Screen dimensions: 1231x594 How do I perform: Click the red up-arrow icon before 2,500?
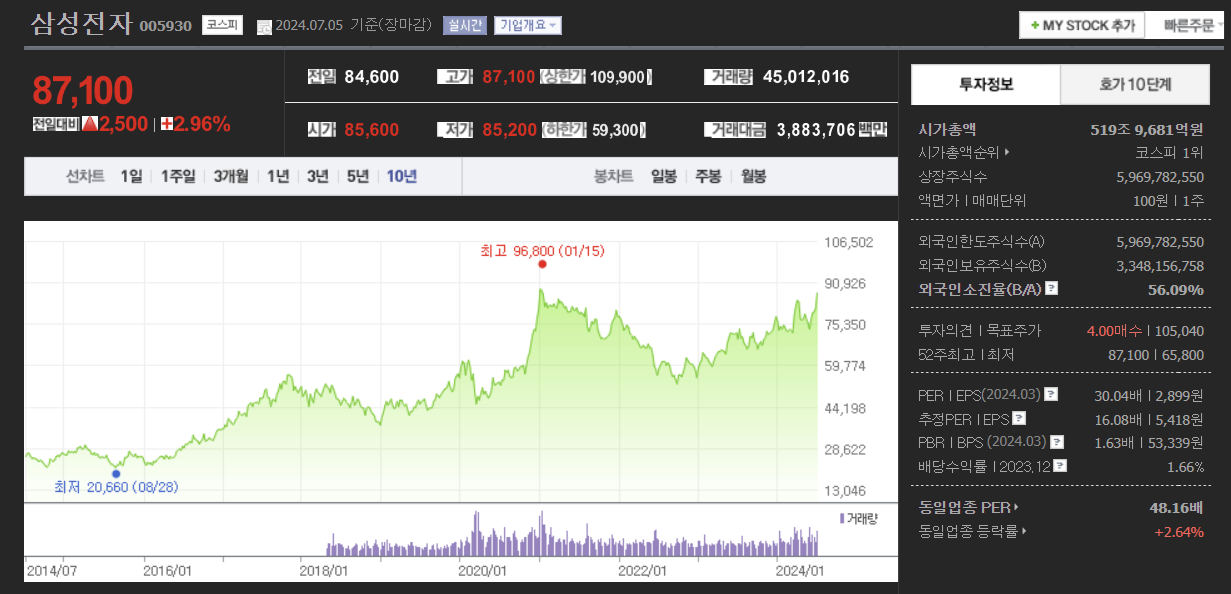pos(90,124)
